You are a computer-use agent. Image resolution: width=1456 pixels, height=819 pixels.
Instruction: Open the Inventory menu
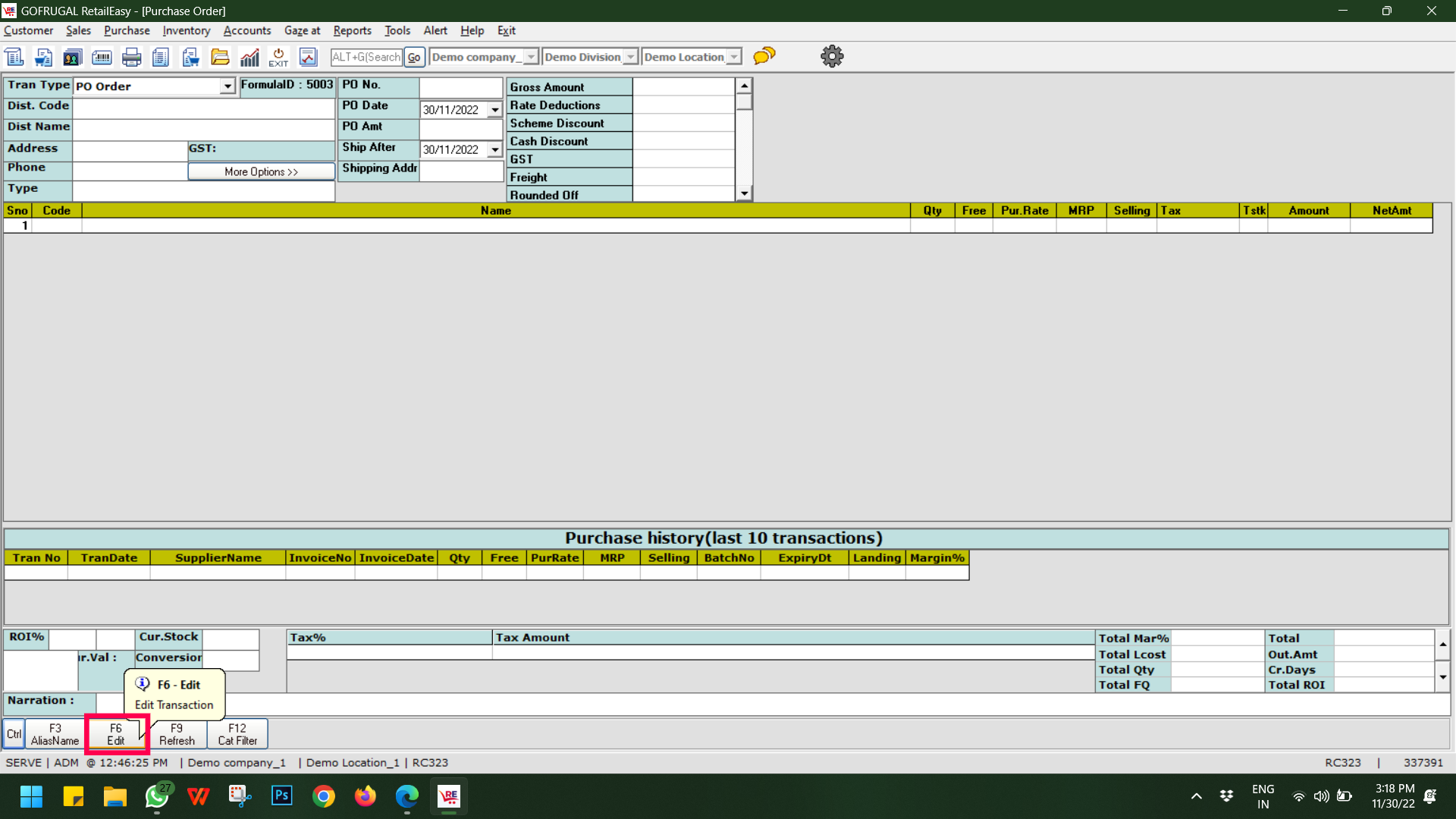(186, 30)
